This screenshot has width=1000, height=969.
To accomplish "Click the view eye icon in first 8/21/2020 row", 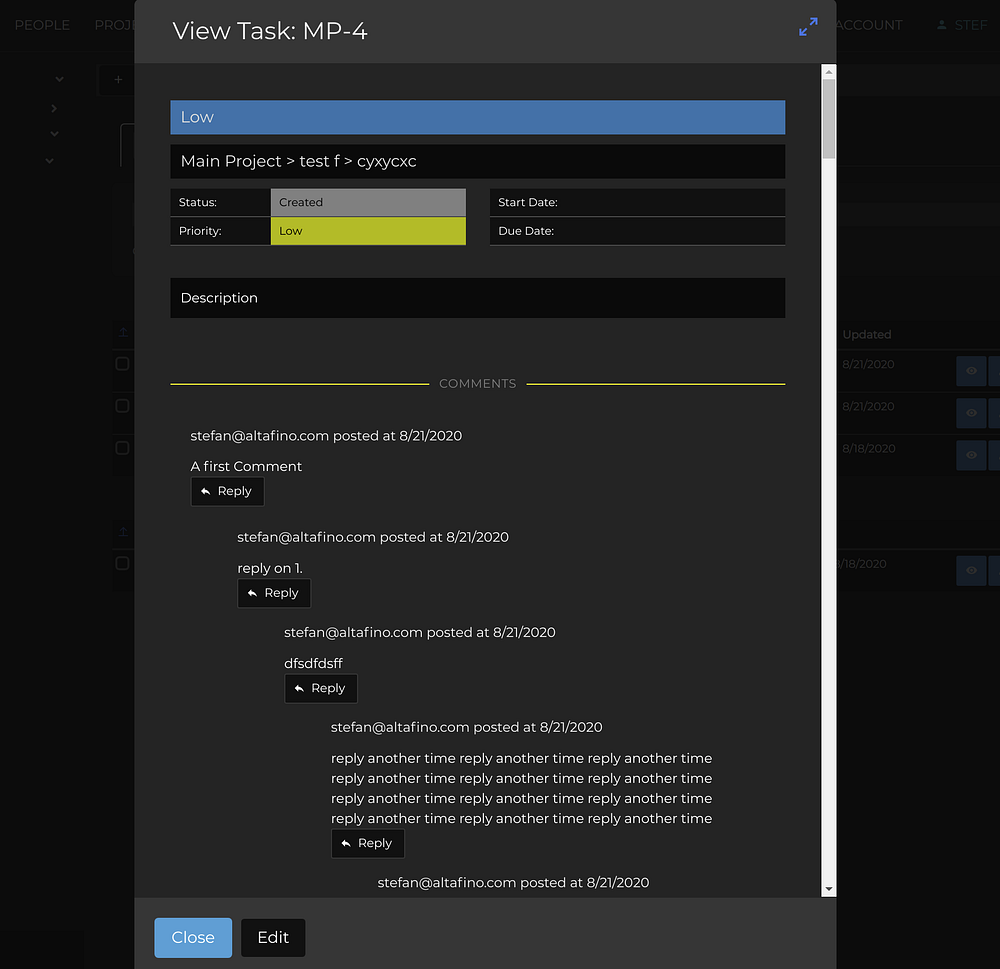I will click(970, 371).
